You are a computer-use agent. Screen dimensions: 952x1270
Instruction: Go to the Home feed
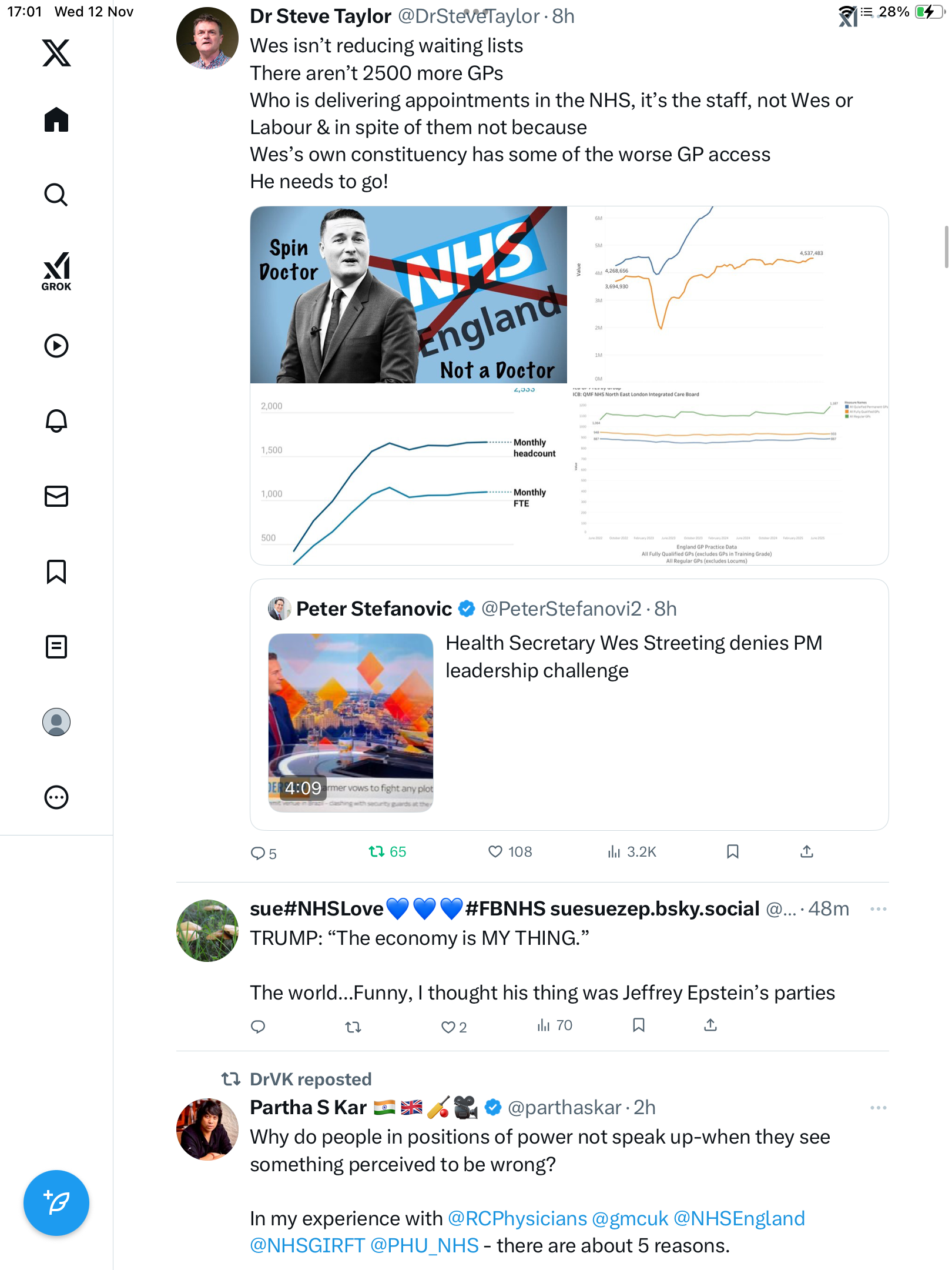click(56, 120)
